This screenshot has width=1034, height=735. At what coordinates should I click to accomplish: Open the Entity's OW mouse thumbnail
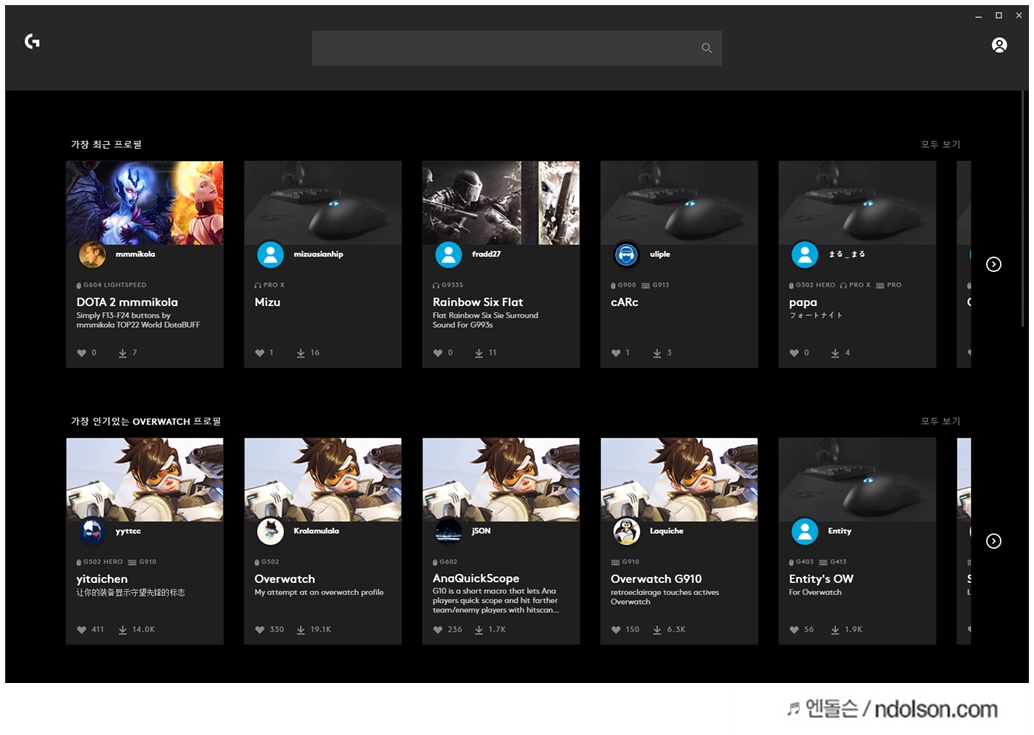point(857,479)
